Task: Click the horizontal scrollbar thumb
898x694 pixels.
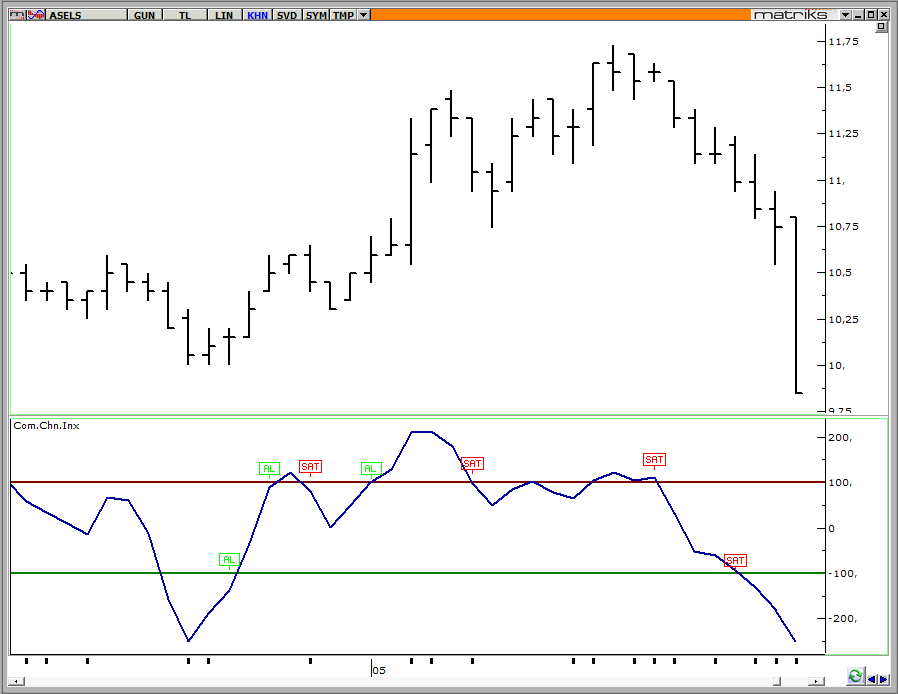Action: click(x=777, y=681)
